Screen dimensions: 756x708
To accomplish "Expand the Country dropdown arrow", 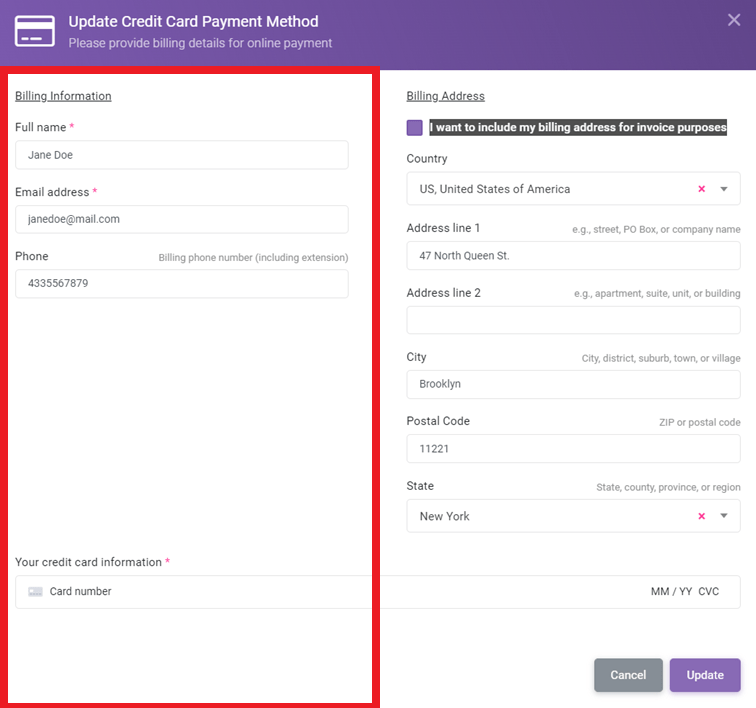I will pyautogui.click(x=724, y=189).
